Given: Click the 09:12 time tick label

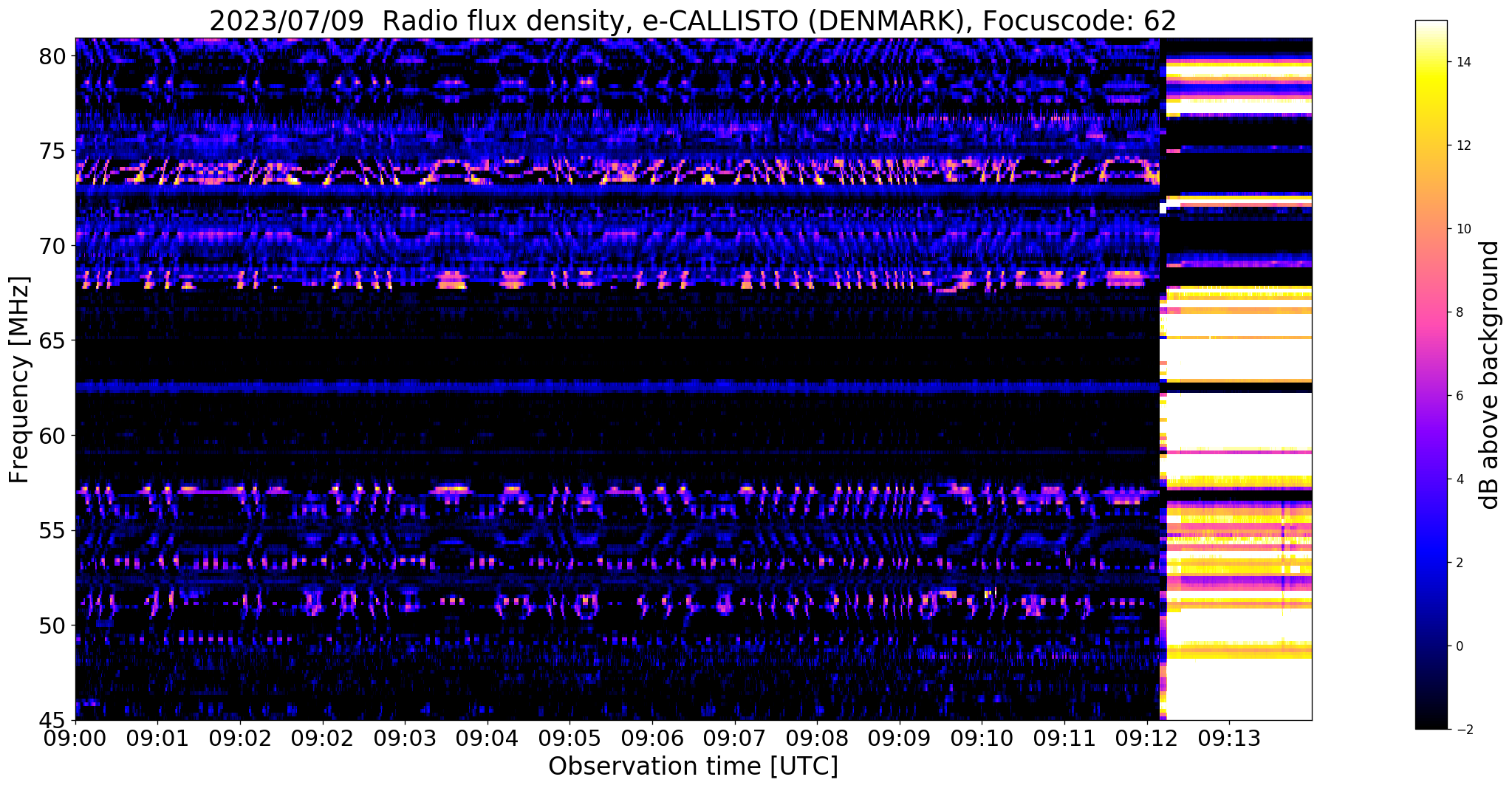Looking at the screenshot, I should click(x=1147, y=739).
